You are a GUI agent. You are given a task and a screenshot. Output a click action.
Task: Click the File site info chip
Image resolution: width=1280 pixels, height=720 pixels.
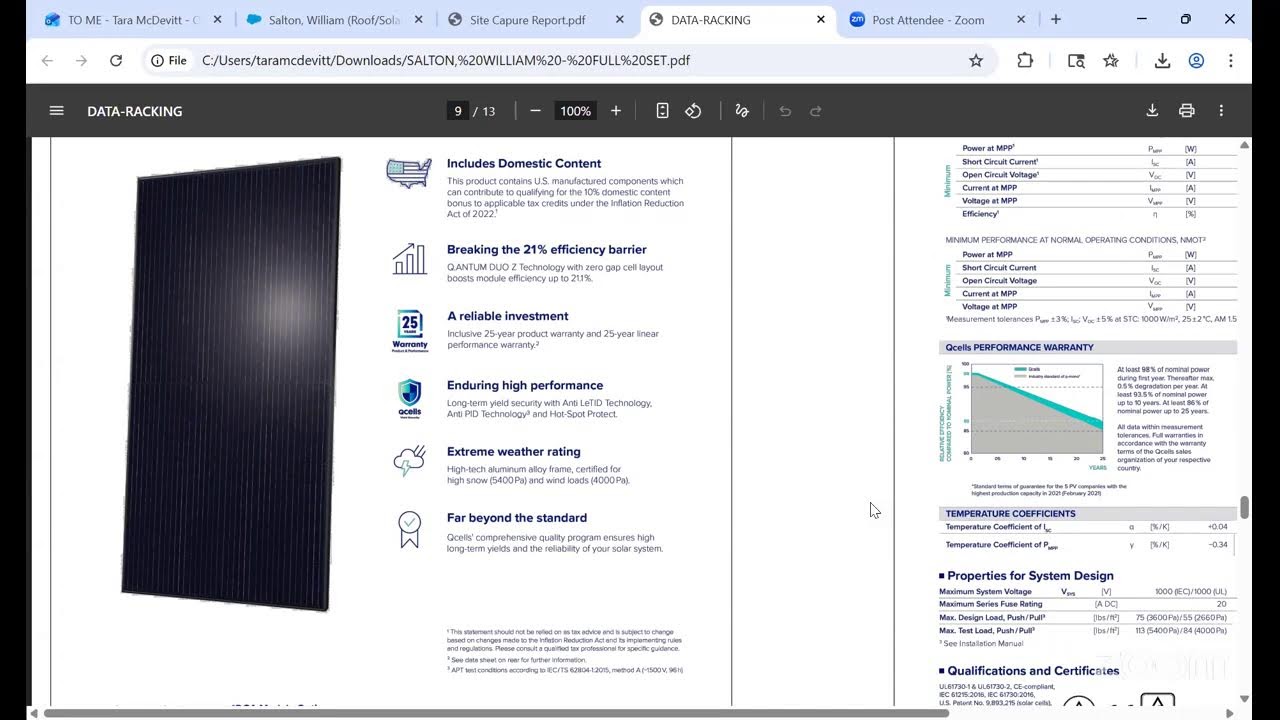point(170,60)
